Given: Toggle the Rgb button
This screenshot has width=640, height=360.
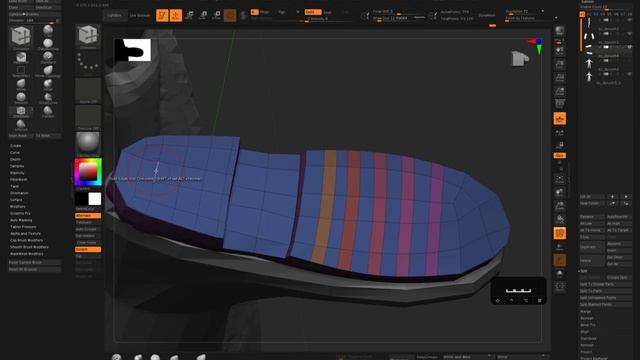Looking at the screenshot, I should pos(282,12).
